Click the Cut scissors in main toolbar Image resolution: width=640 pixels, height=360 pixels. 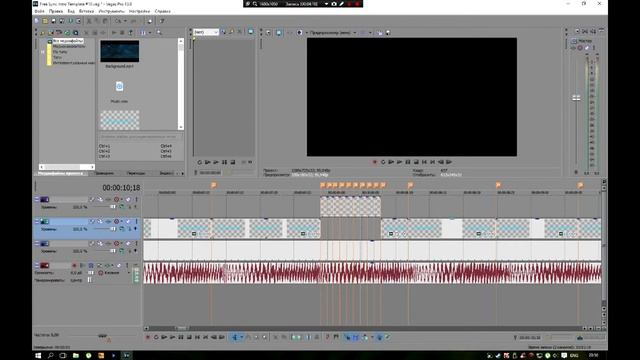click(89, 21)
